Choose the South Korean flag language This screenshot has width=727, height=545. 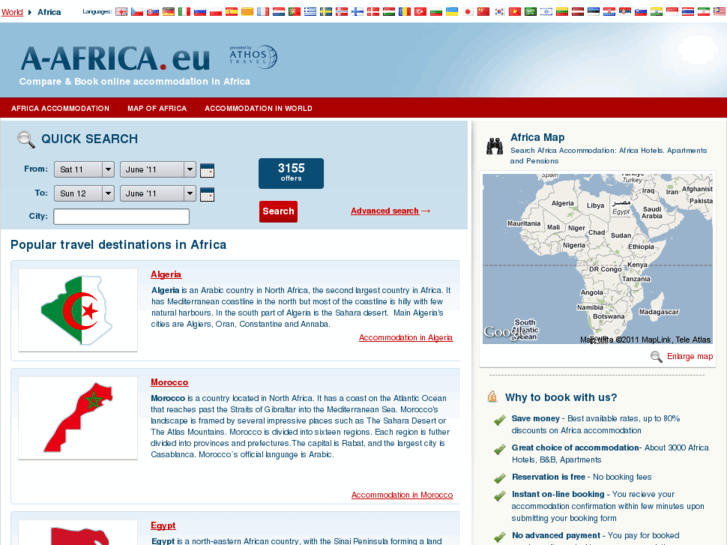point(500,12)
